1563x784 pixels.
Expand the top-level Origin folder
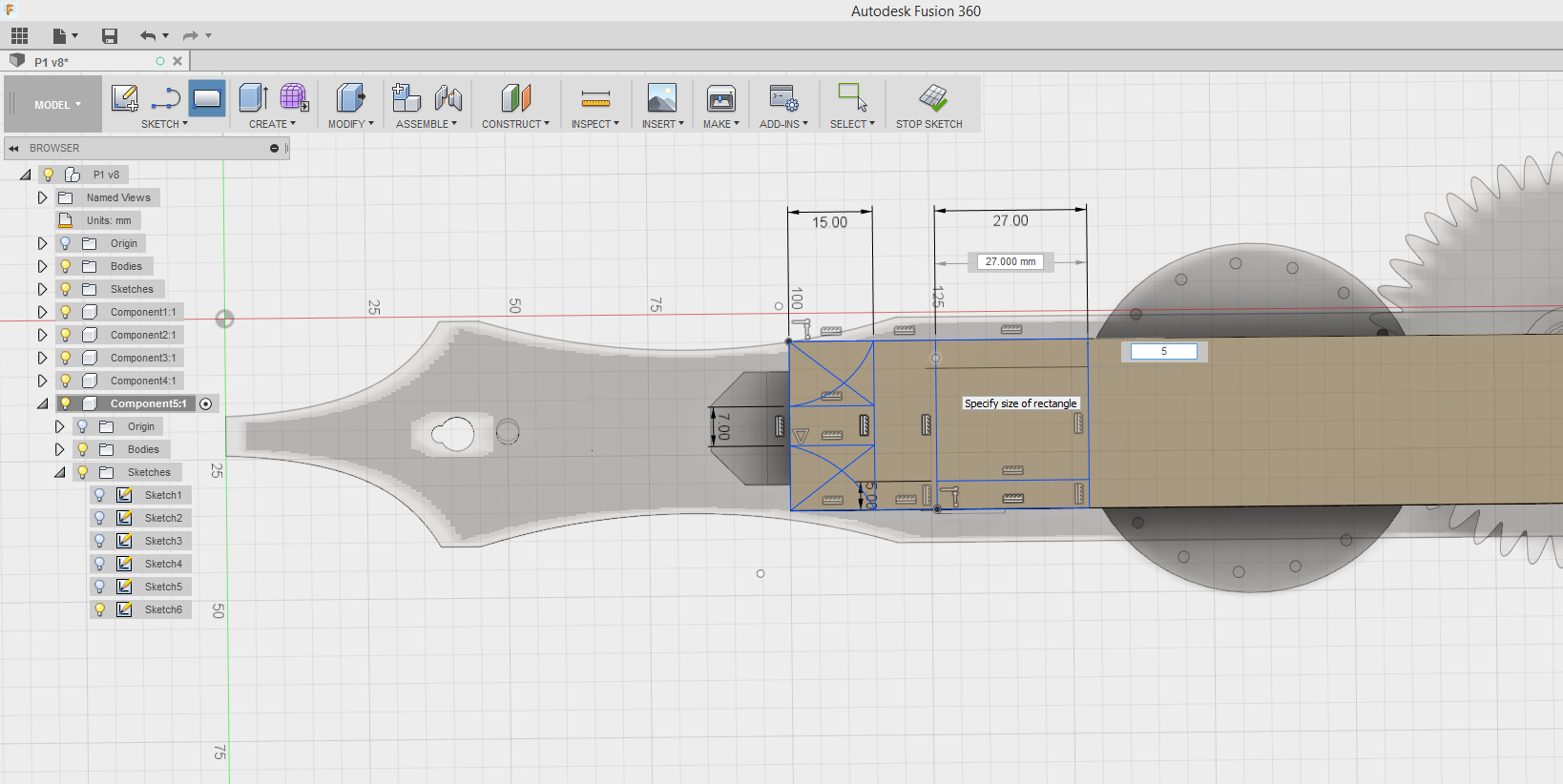pyautogui.click(x=42, y=243)
